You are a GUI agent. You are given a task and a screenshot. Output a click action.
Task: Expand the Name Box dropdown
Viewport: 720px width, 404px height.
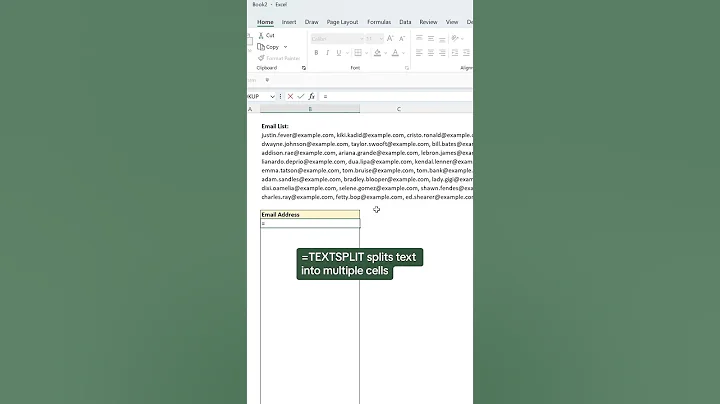coord(272,96)
